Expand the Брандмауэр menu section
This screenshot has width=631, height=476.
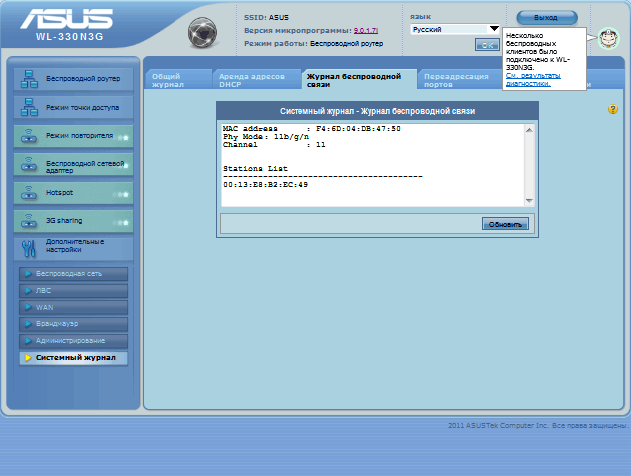tap(73, 324)
